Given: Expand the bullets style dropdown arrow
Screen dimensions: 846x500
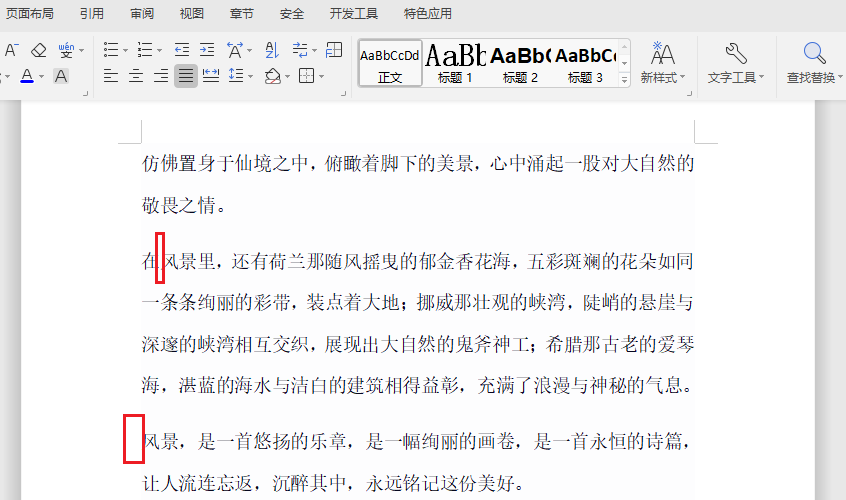Looking at the screenshot, I should tap(125, 51).
